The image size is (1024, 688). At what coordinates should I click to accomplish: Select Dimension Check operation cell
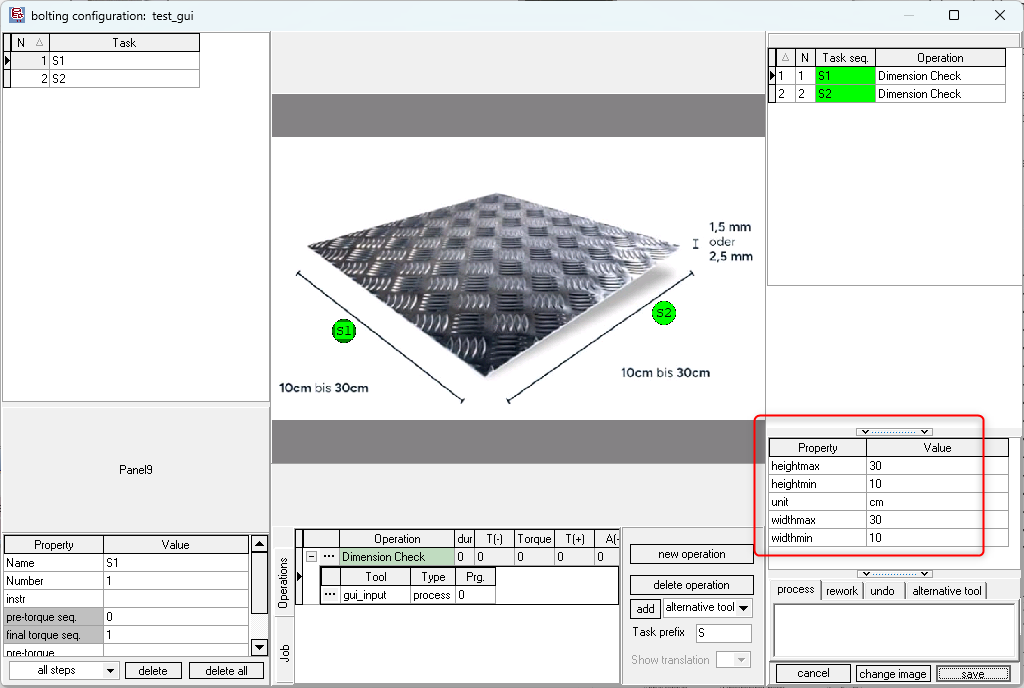click(x=396, y=557)
